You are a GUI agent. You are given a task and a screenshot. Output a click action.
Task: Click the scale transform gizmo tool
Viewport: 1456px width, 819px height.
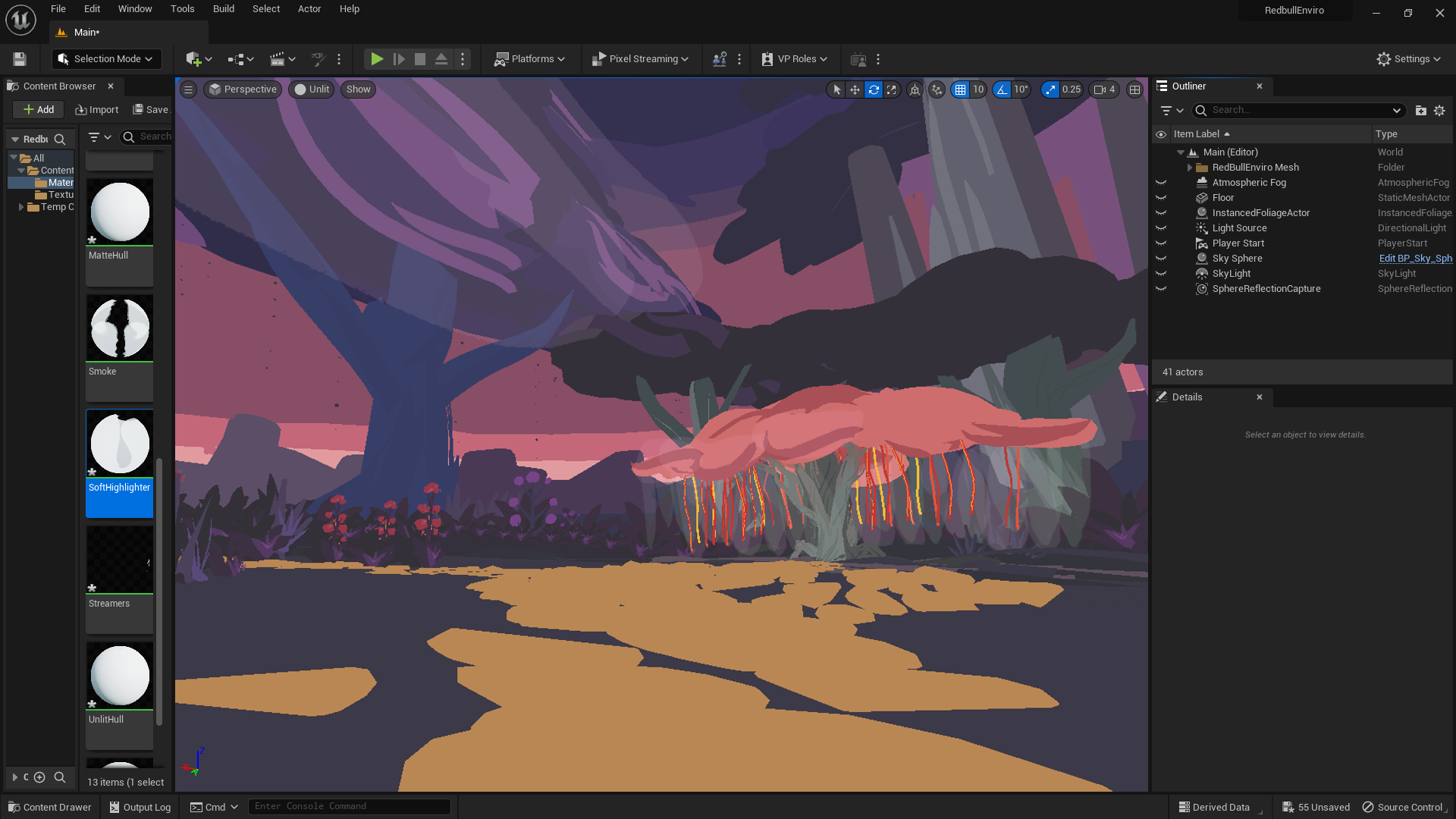click(x=892, y=89)
